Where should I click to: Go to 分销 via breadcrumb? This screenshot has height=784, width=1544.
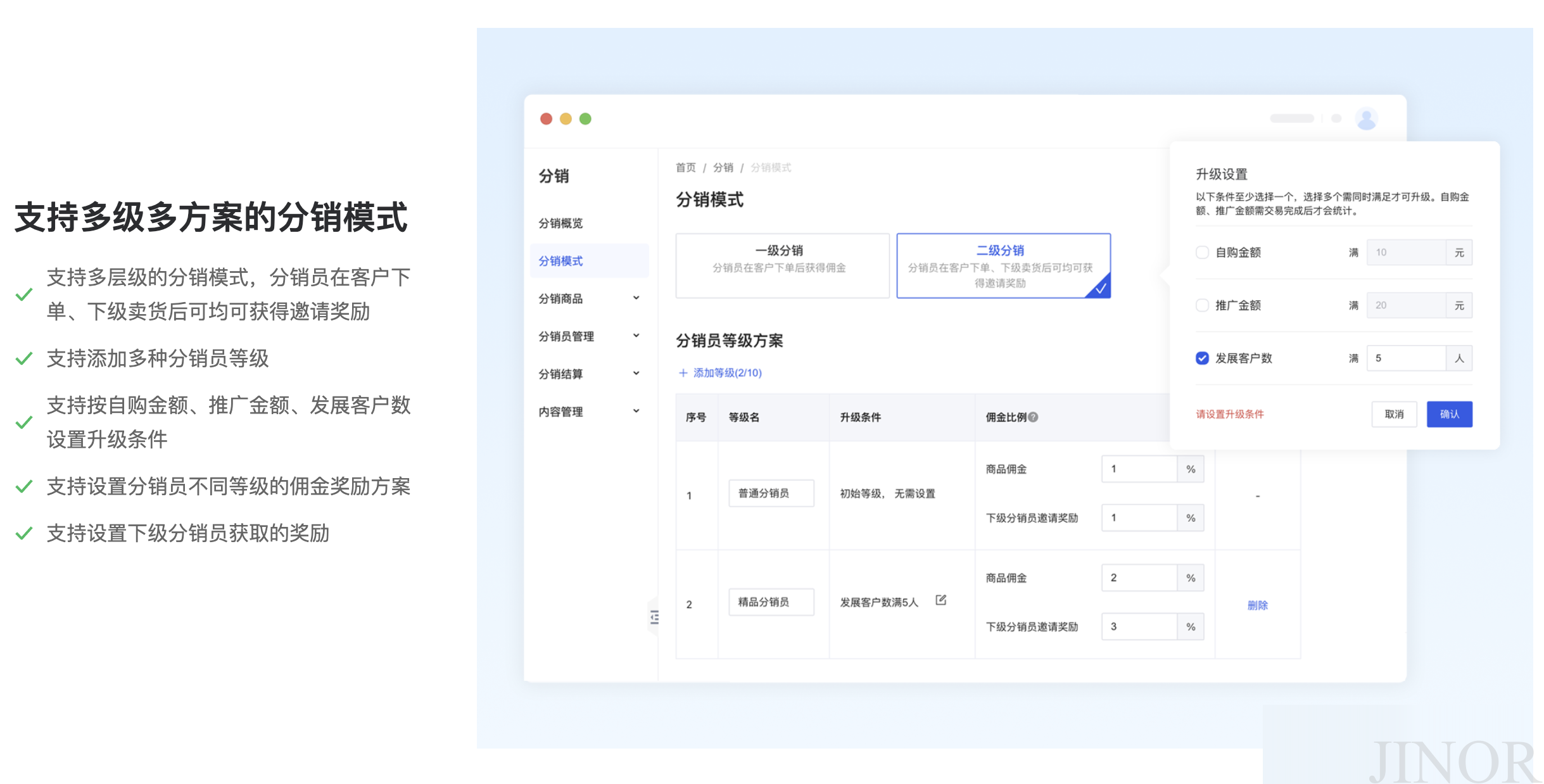(723, 167)
